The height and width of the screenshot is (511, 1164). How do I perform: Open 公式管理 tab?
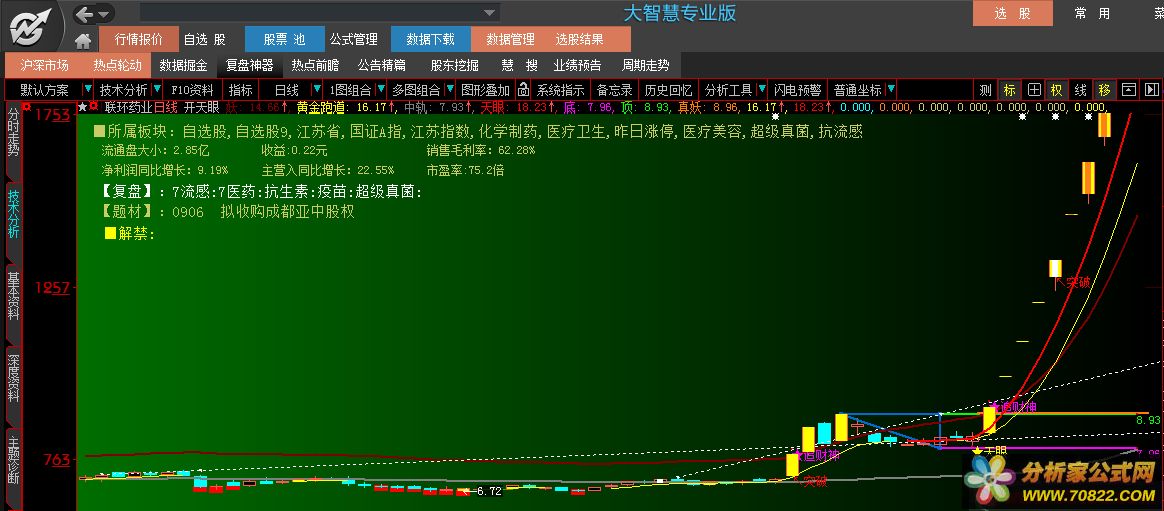(x=354, y=39)
